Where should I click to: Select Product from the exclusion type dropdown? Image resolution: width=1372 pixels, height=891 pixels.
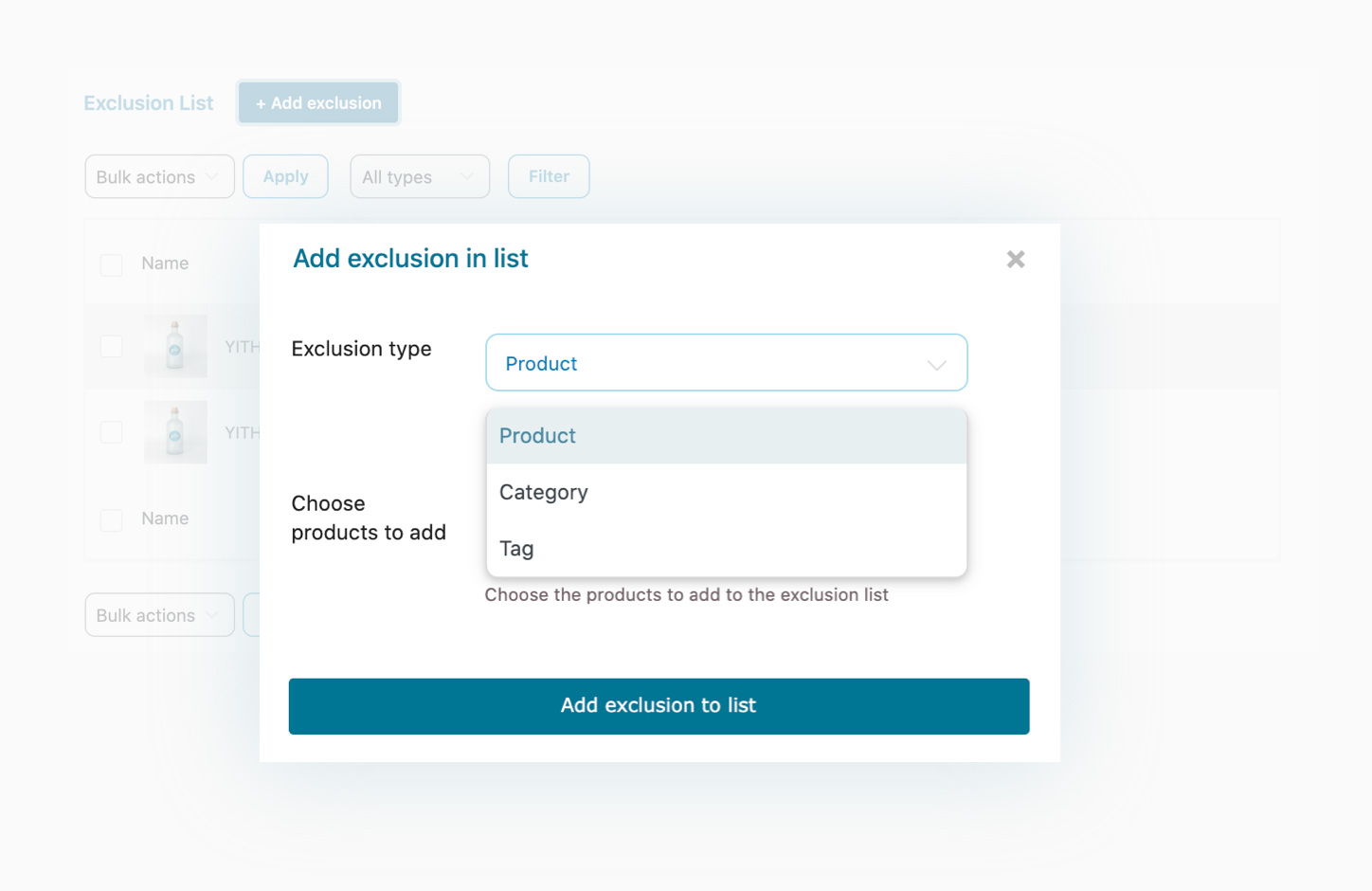point(537,435)
